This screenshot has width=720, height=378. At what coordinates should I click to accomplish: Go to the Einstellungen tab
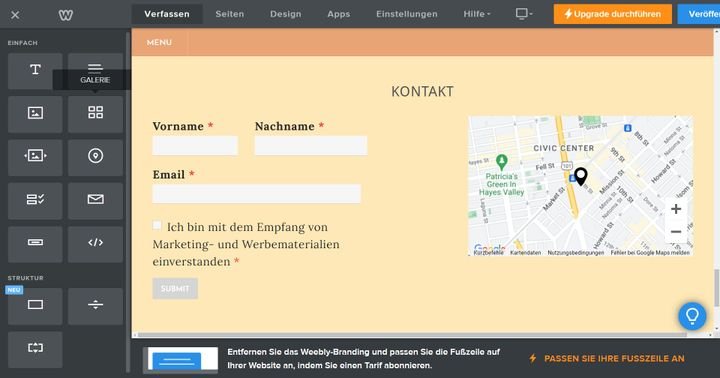407,14
